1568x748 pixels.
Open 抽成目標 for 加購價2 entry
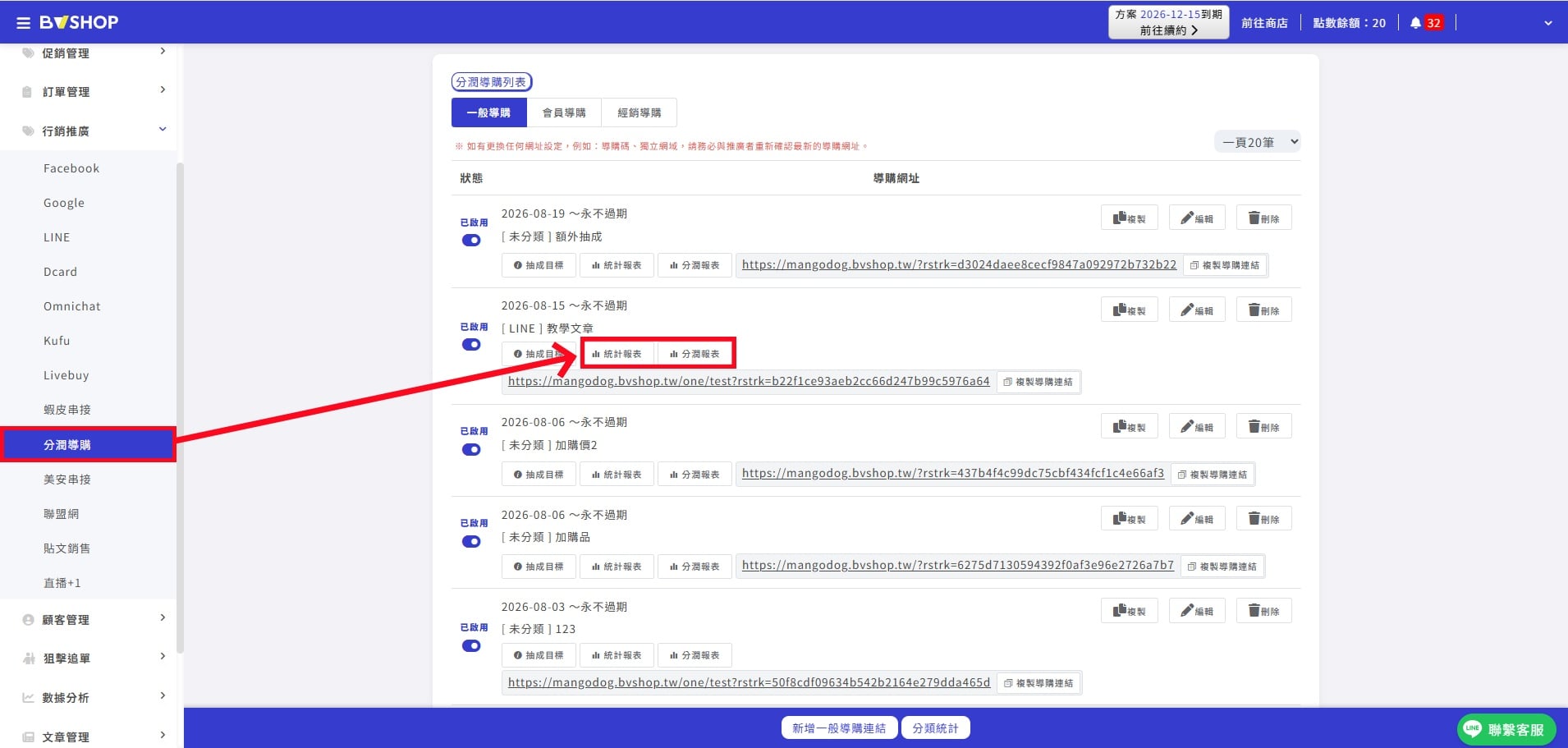539,475
